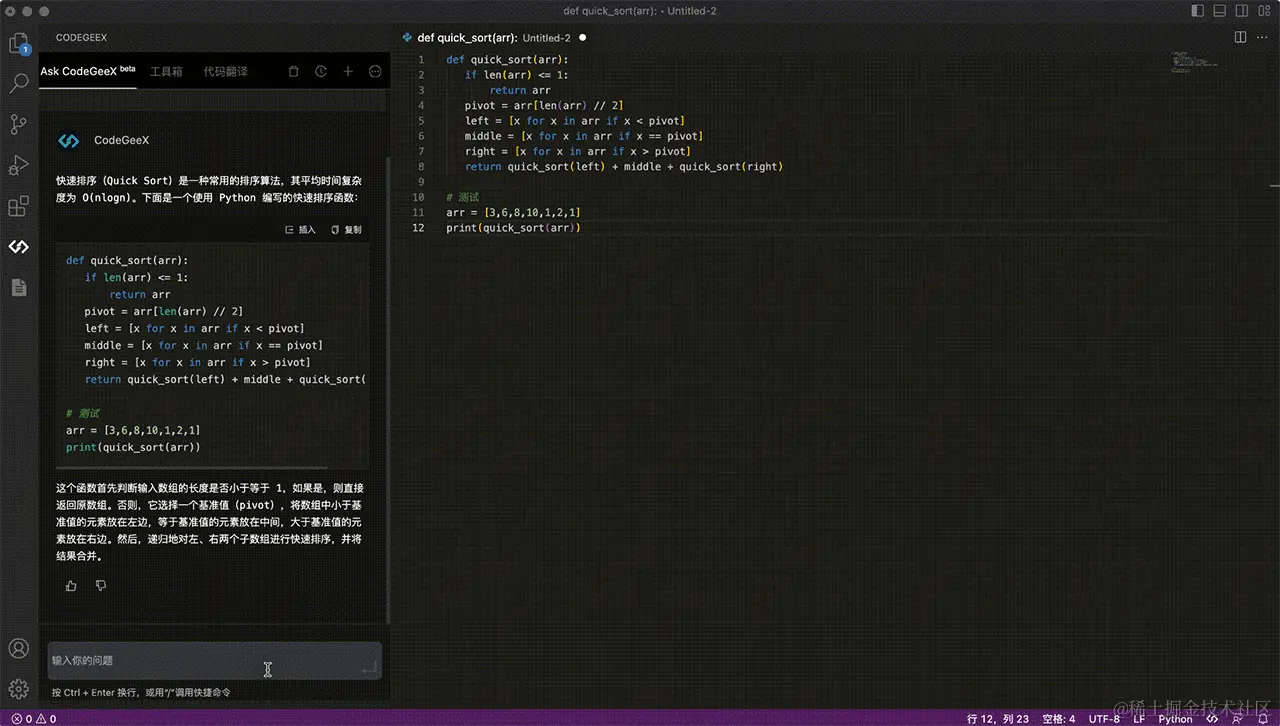Click the chat code block's print line
Screen dimensions: 1280x726
coord(133,447)
